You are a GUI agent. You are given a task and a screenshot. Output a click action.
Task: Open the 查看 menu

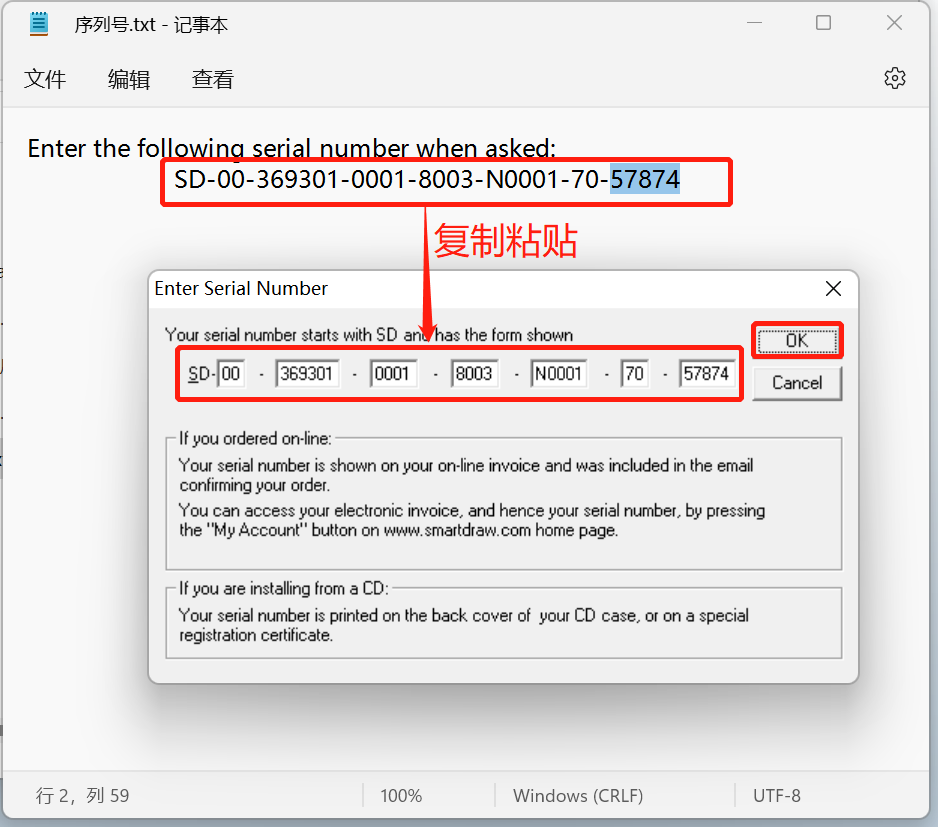coord(212,79)
